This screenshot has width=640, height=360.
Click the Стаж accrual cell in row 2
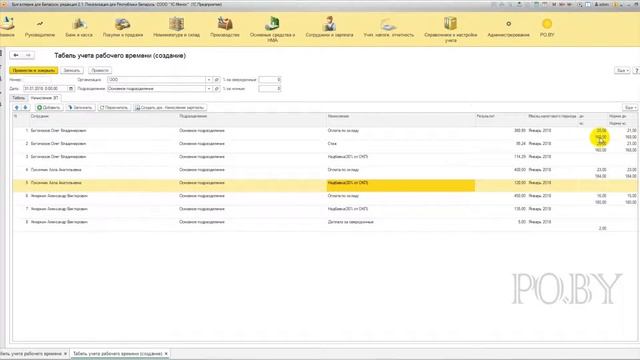[x=332, y=144]
